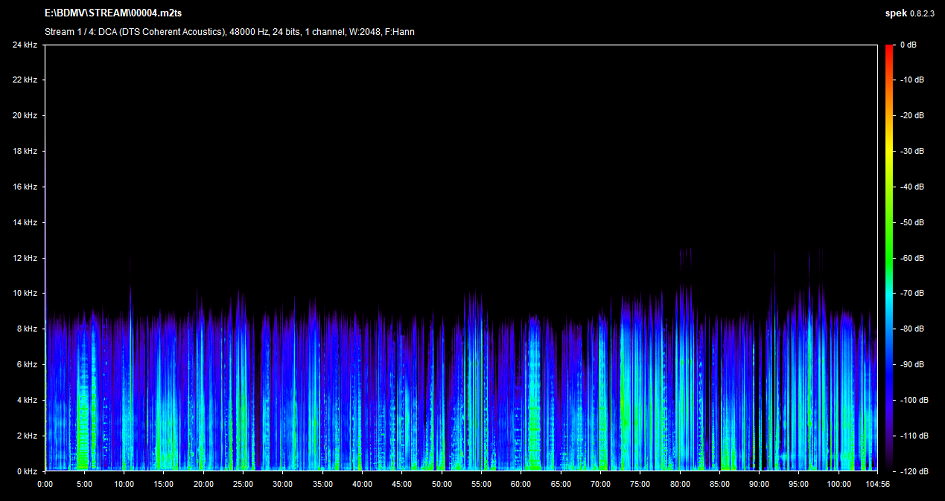Click the -30 dB scale label

[x=911, y=152]
